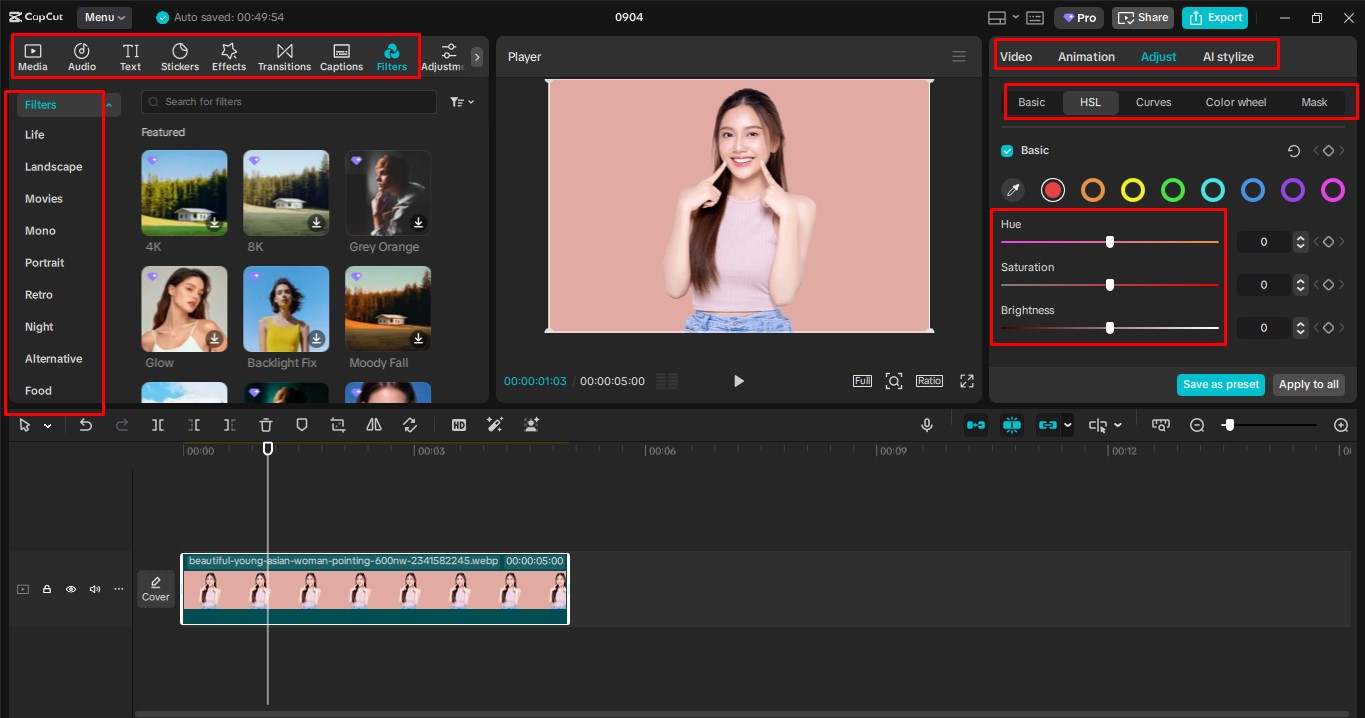Click the background removal person icon

pos(531,424)
